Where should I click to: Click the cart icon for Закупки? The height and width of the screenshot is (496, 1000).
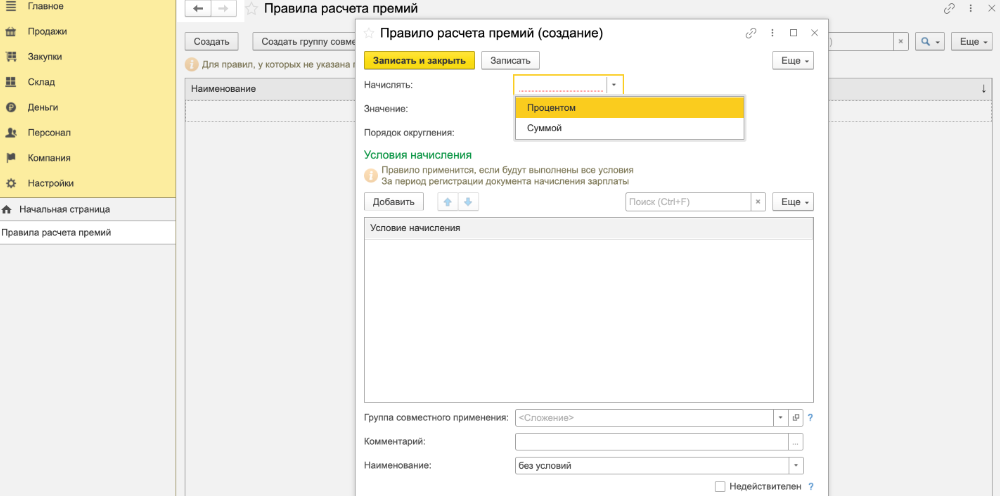pos(10,57)
